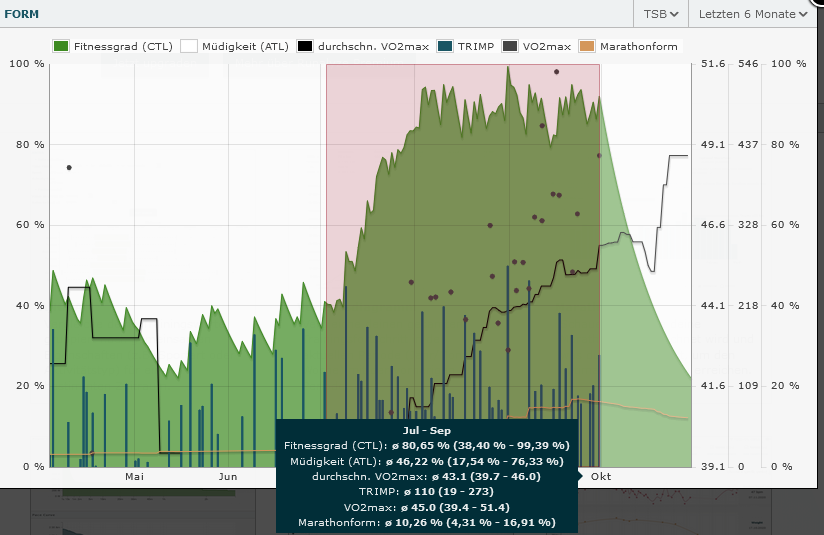Screen dimensions: 824x535
Task: Click the teal TRIMP legend square
Action: click(x=446, y=46)
